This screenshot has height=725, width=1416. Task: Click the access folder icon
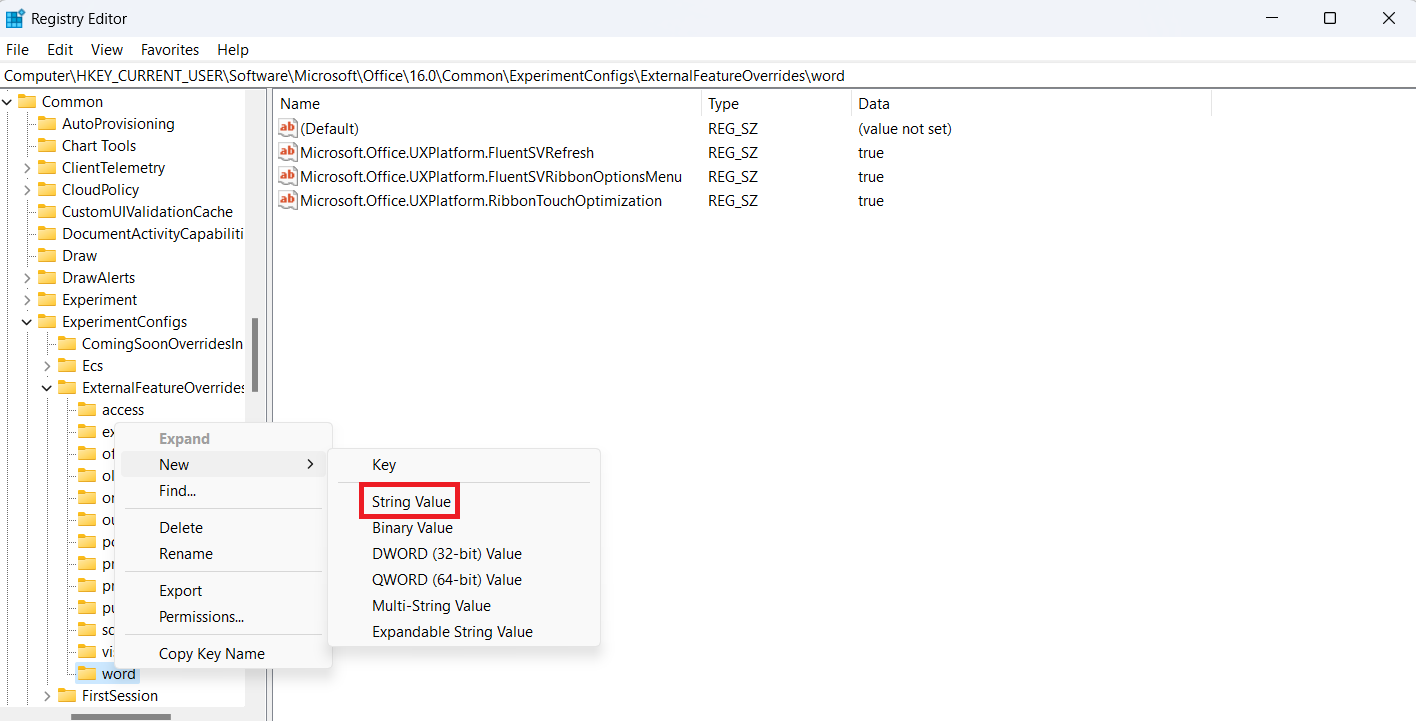[87, 410]
